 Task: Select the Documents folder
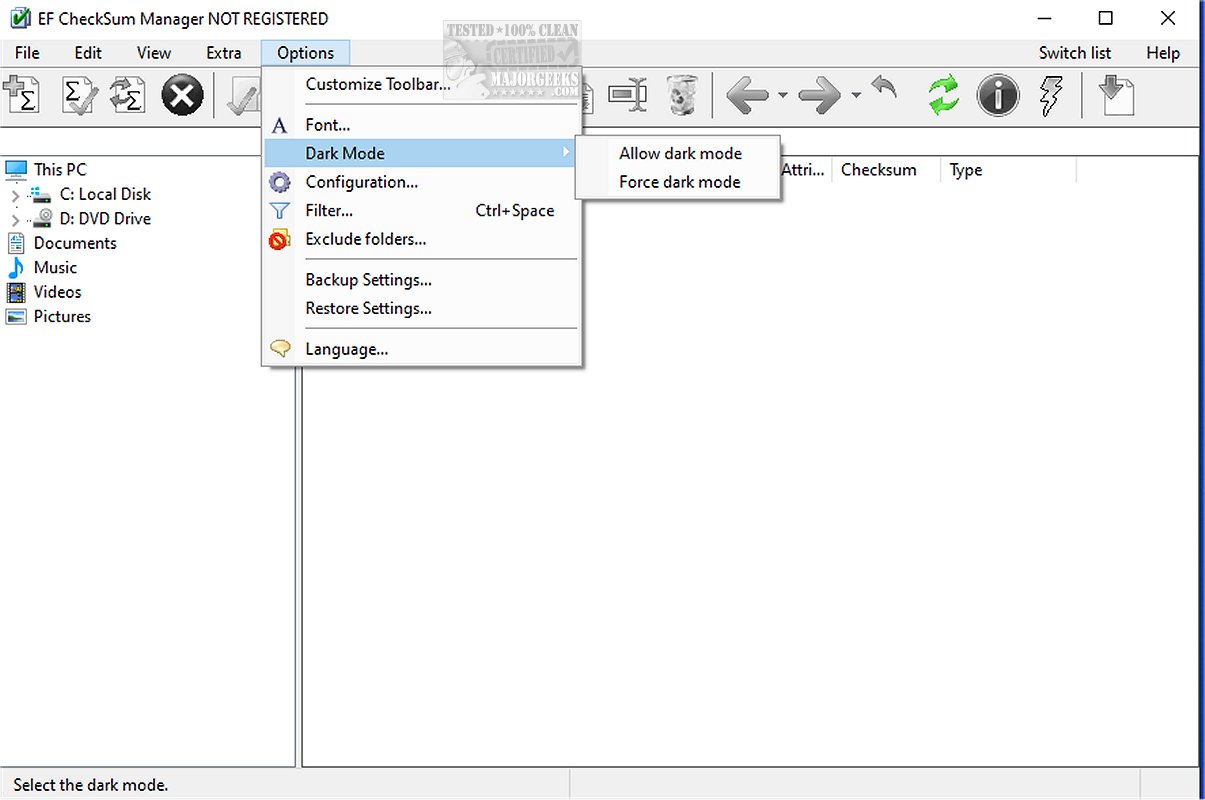click(x=75, y=243)
